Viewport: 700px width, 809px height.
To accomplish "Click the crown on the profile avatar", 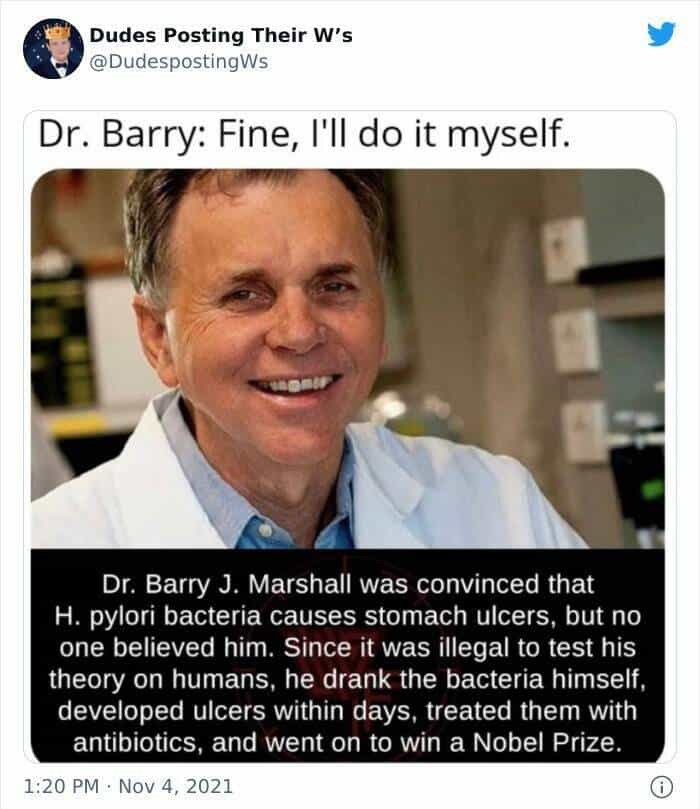I will click(x=52, y=30).
